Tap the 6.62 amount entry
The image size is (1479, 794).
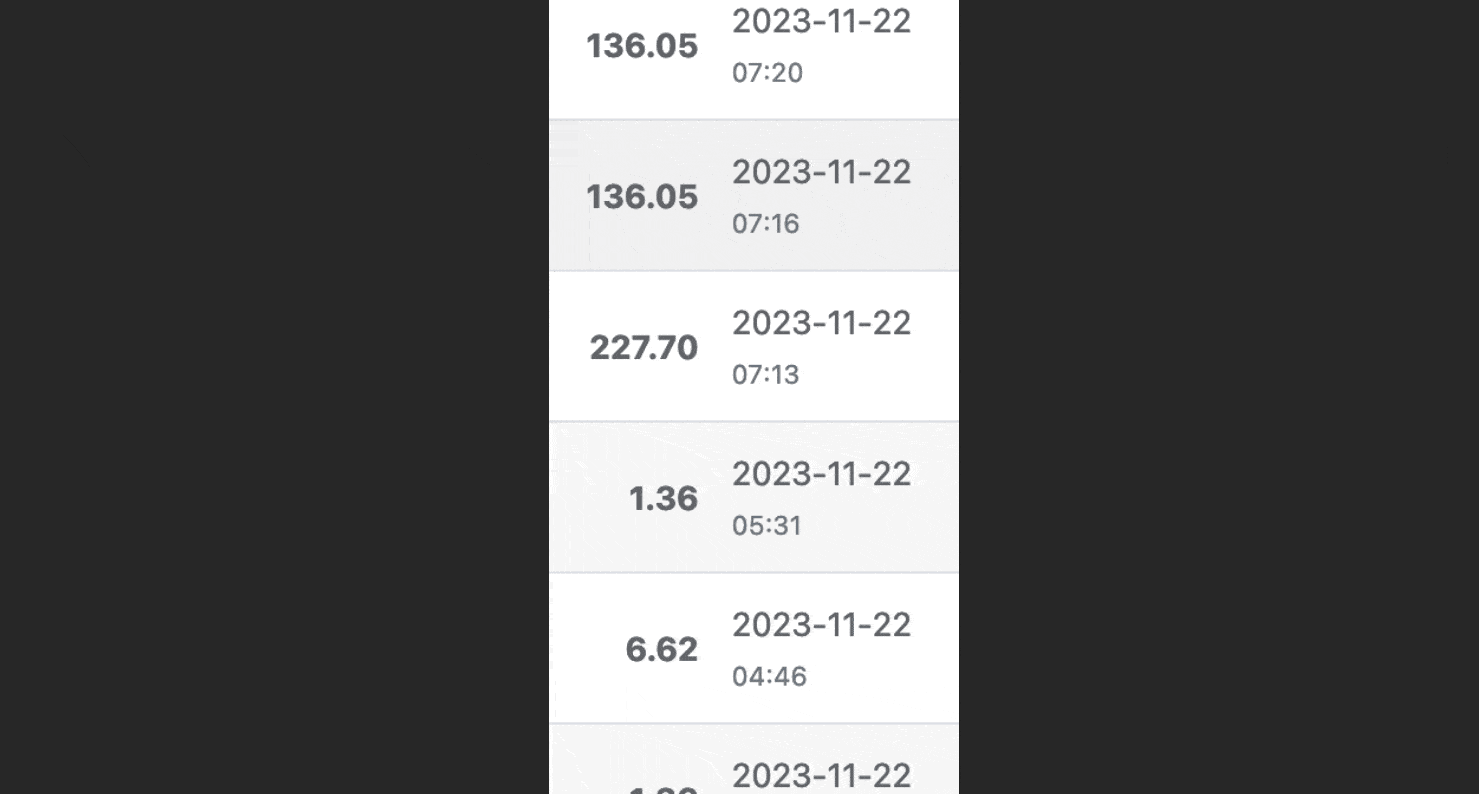coord(662,650)
